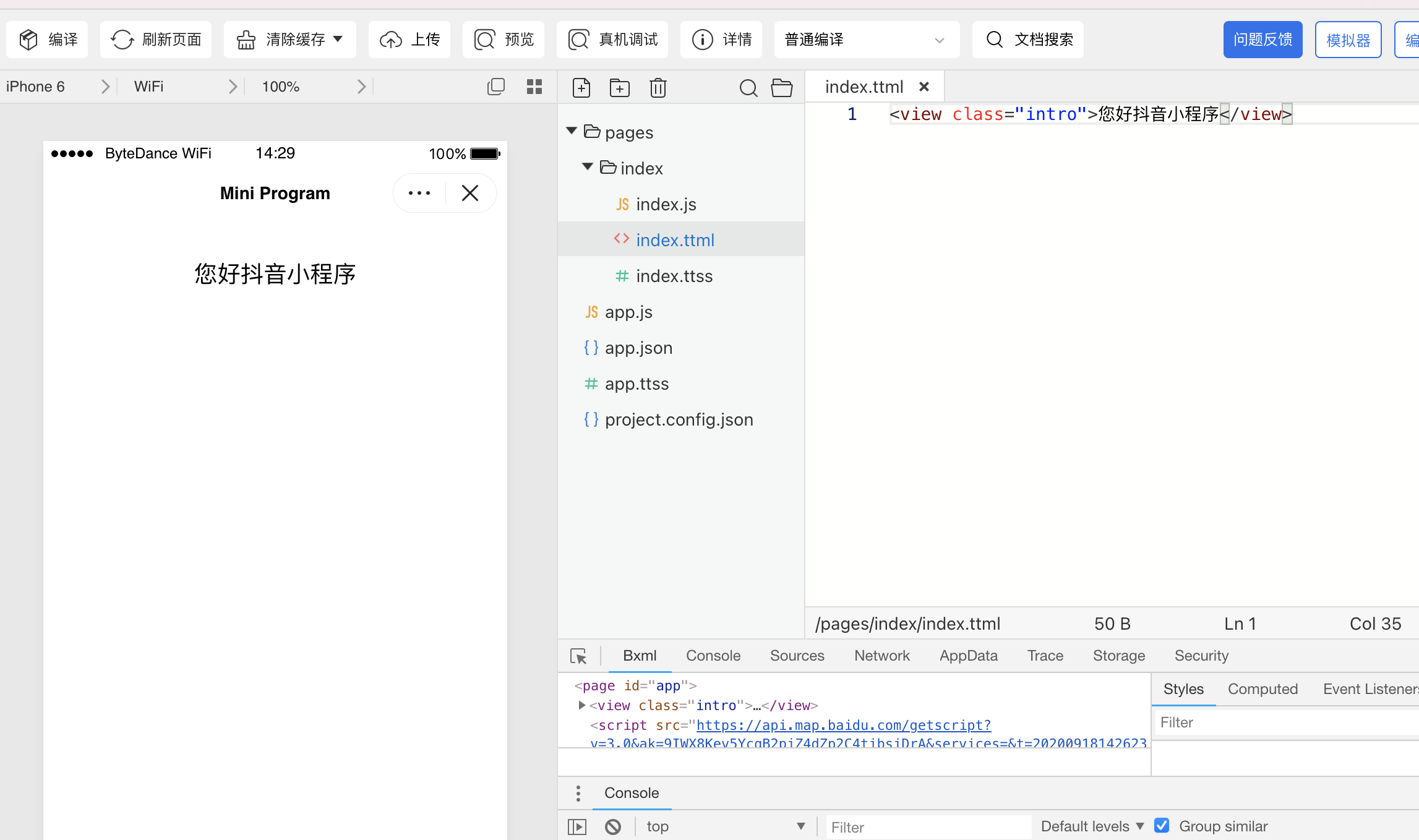1419x840 pixels.
Task: Click the file search magnifier icon
Action: pos(748,88)
